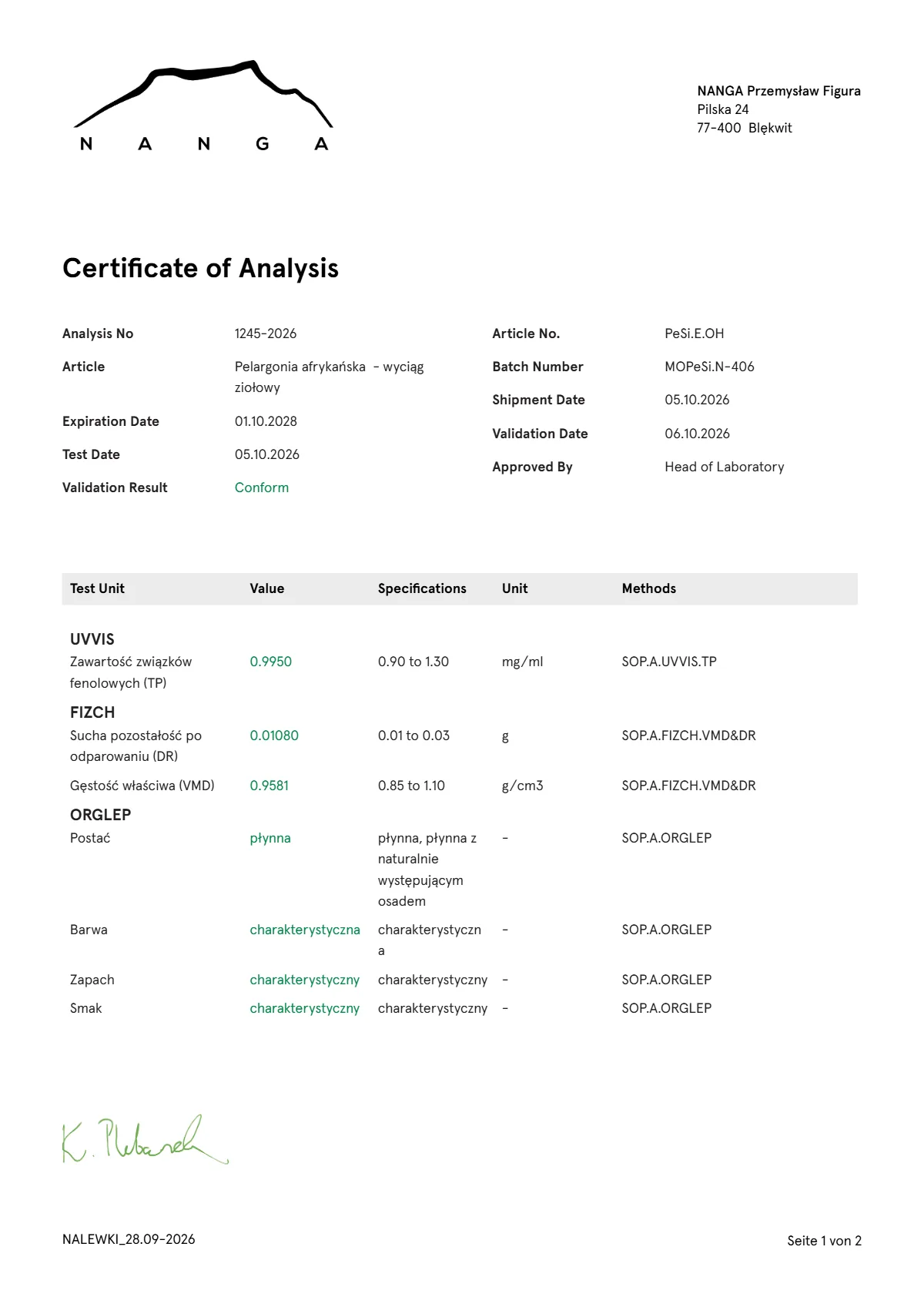Click the Seite 1 von 2 page indicator
This screenshot has height=1307, width=924.
coord(824,1241)
